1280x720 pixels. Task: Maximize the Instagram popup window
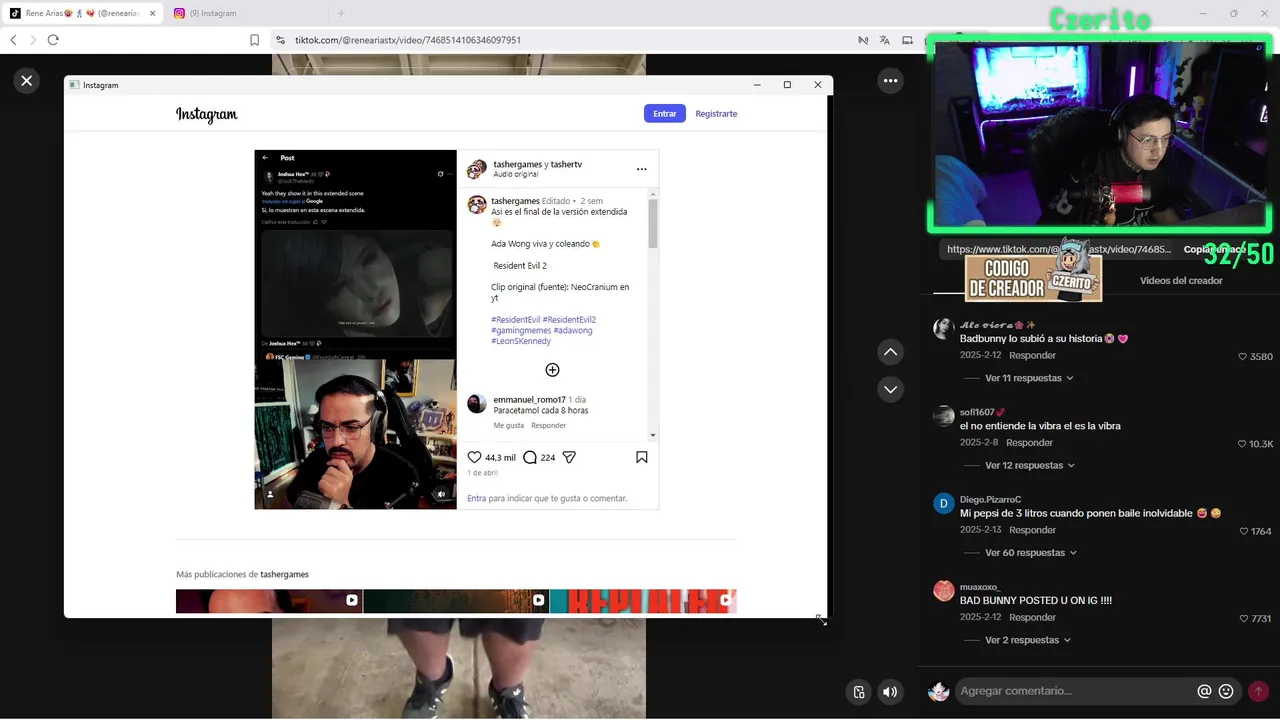[787, 85]
